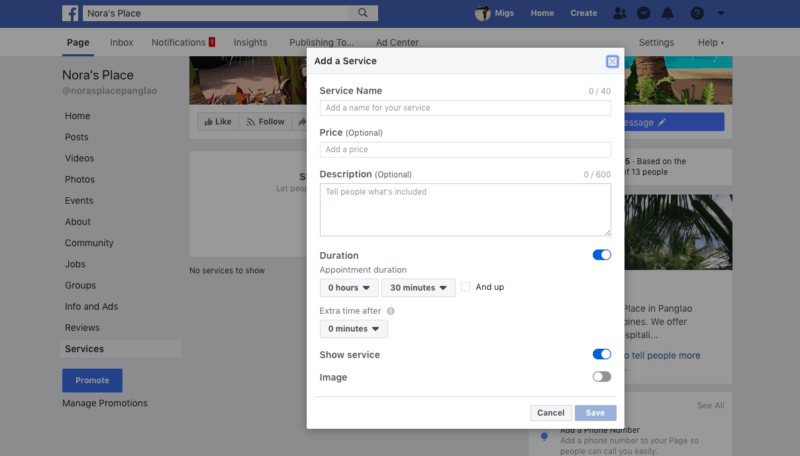Open Posts in the page sidebar
The image size is (800, 456).
click(77, 137)
